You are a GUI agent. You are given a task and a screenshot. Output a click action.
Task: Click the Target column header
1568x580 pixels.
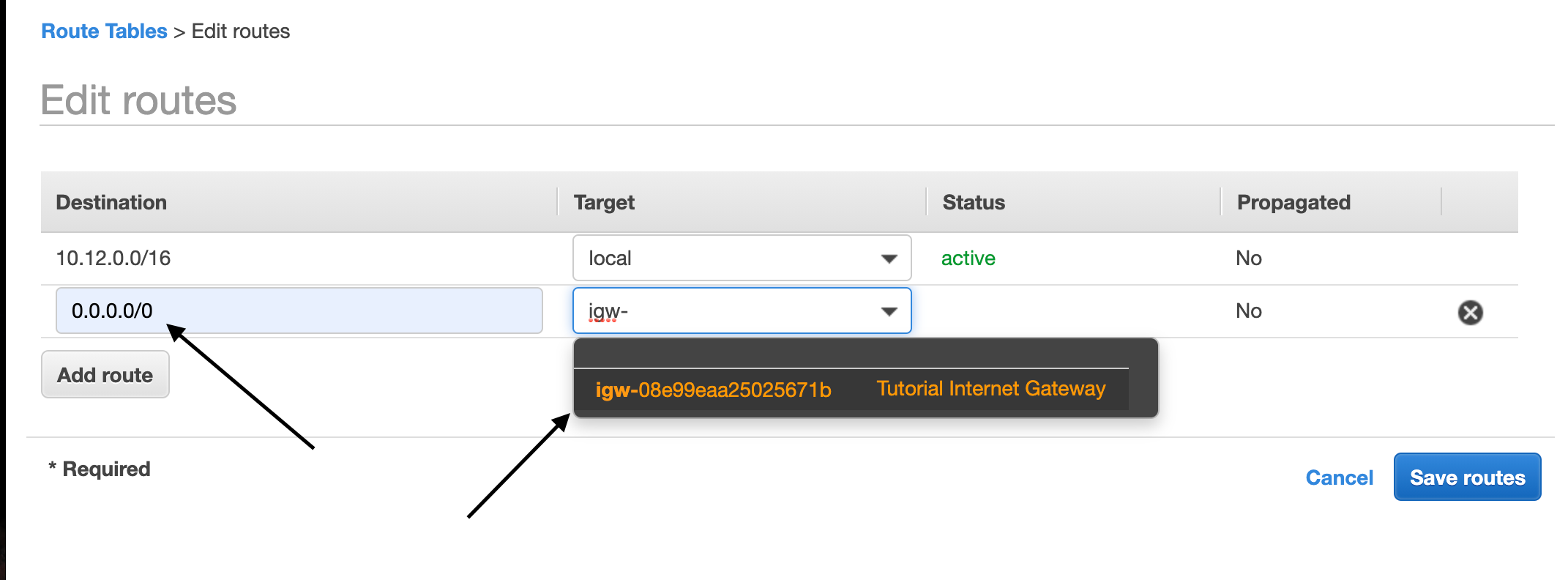tap(604, 202)
